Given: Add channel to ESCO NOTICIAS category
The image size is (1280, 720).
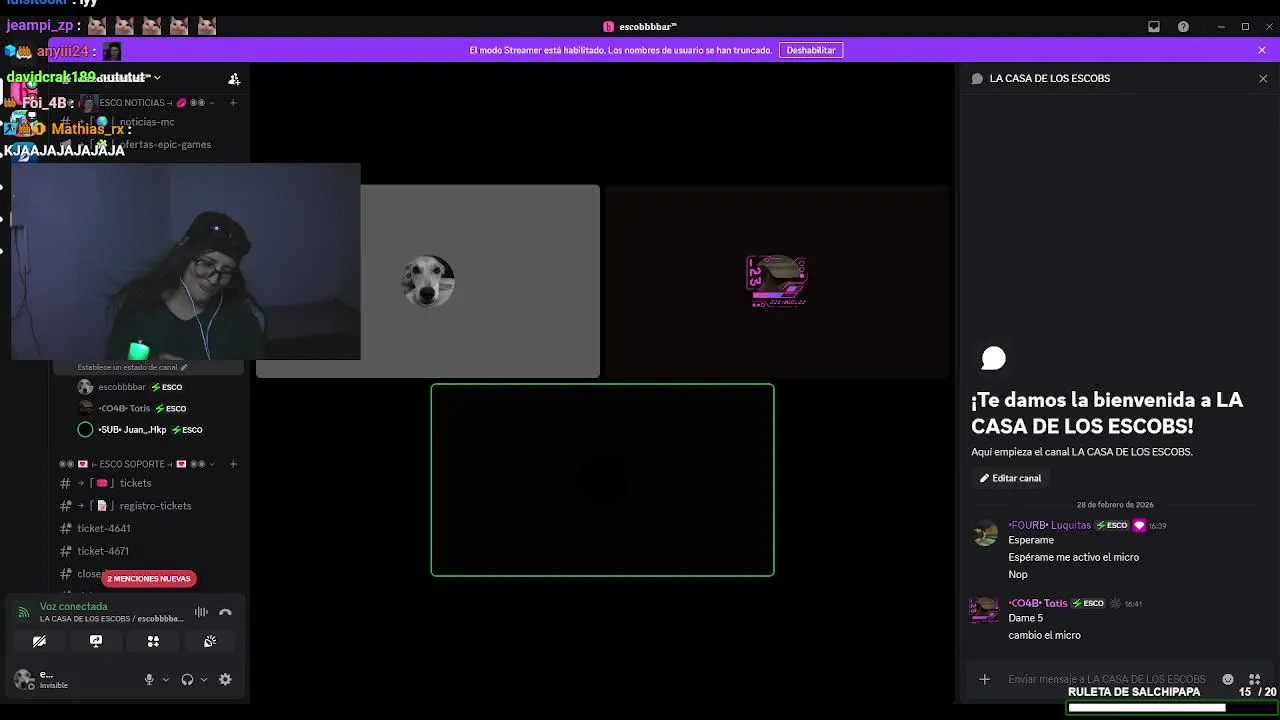Looking at the screenshot, I should click(233, 102).
